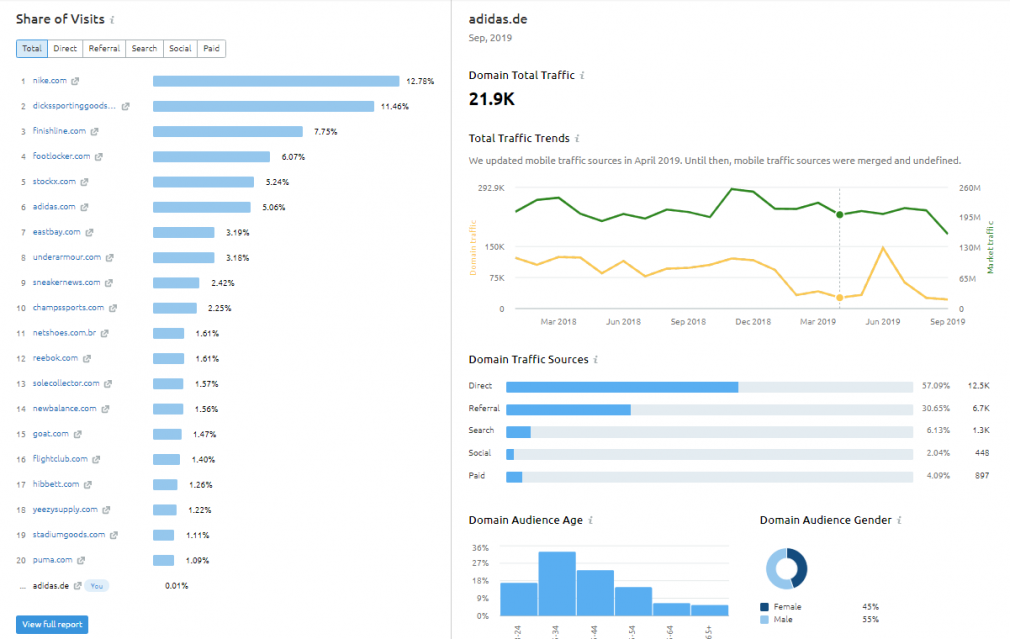This screenshot has width=1010, height=639.
Task: Click the View full report button
Action: pyautogui.click(x=52, y=624)
